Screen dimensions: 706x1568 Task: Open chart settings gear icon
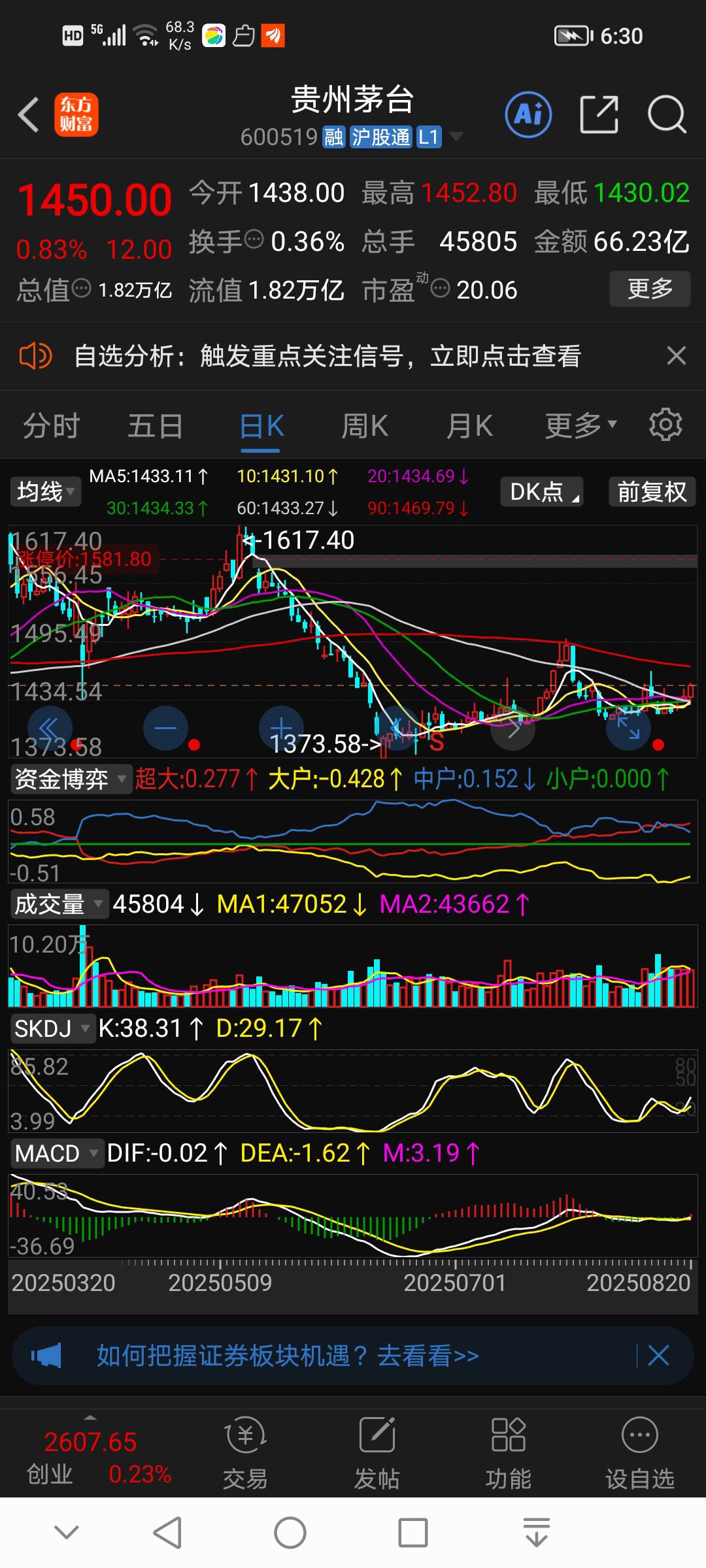tap(665, 425)
